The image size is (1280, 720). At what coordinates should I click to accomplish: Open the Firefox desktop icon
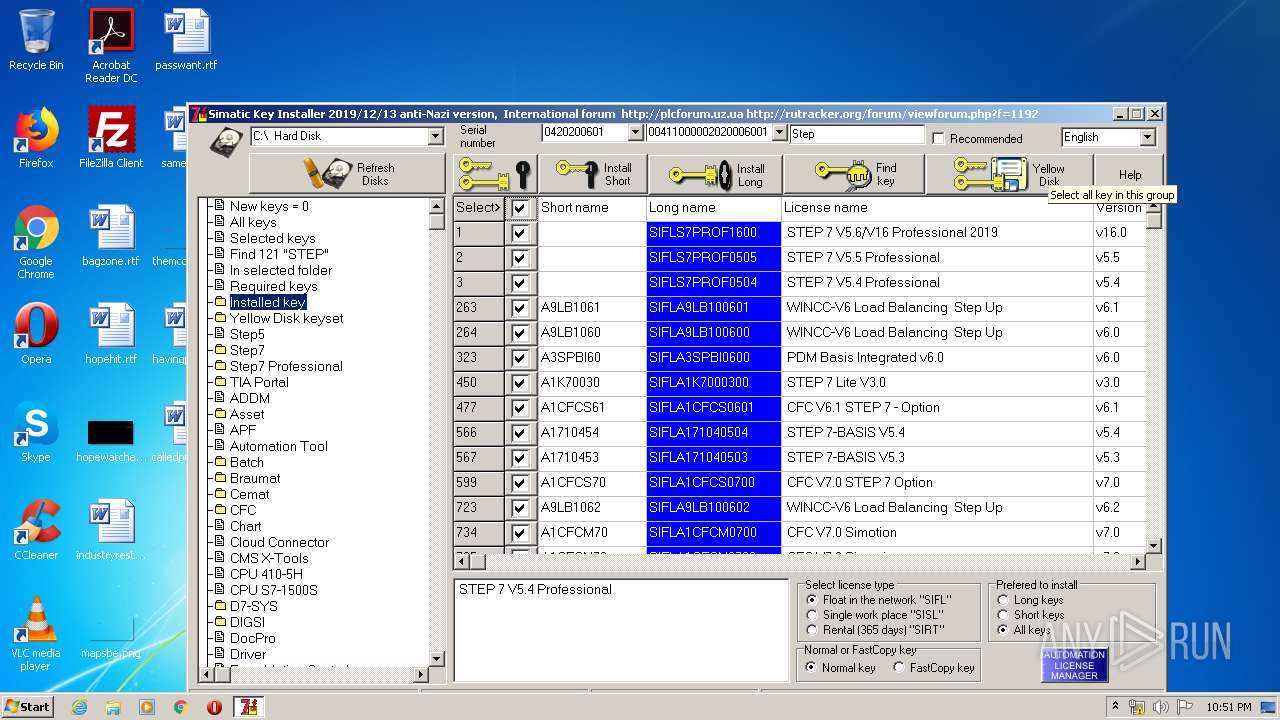(x=36, y=138)
